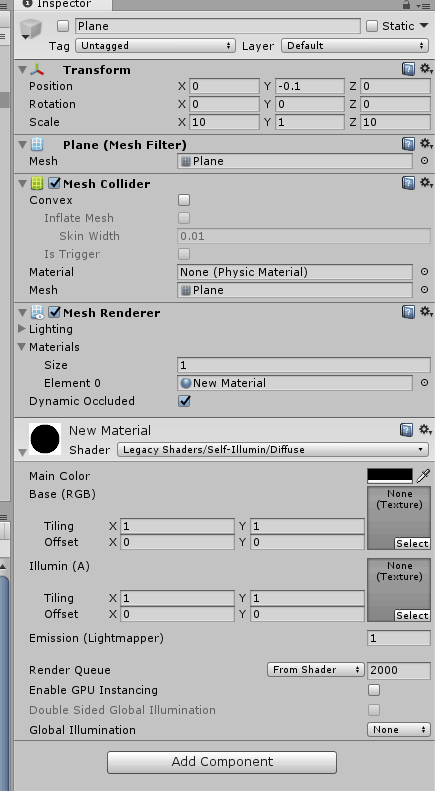Collapse the Transform component foldout

click(23, 70)
